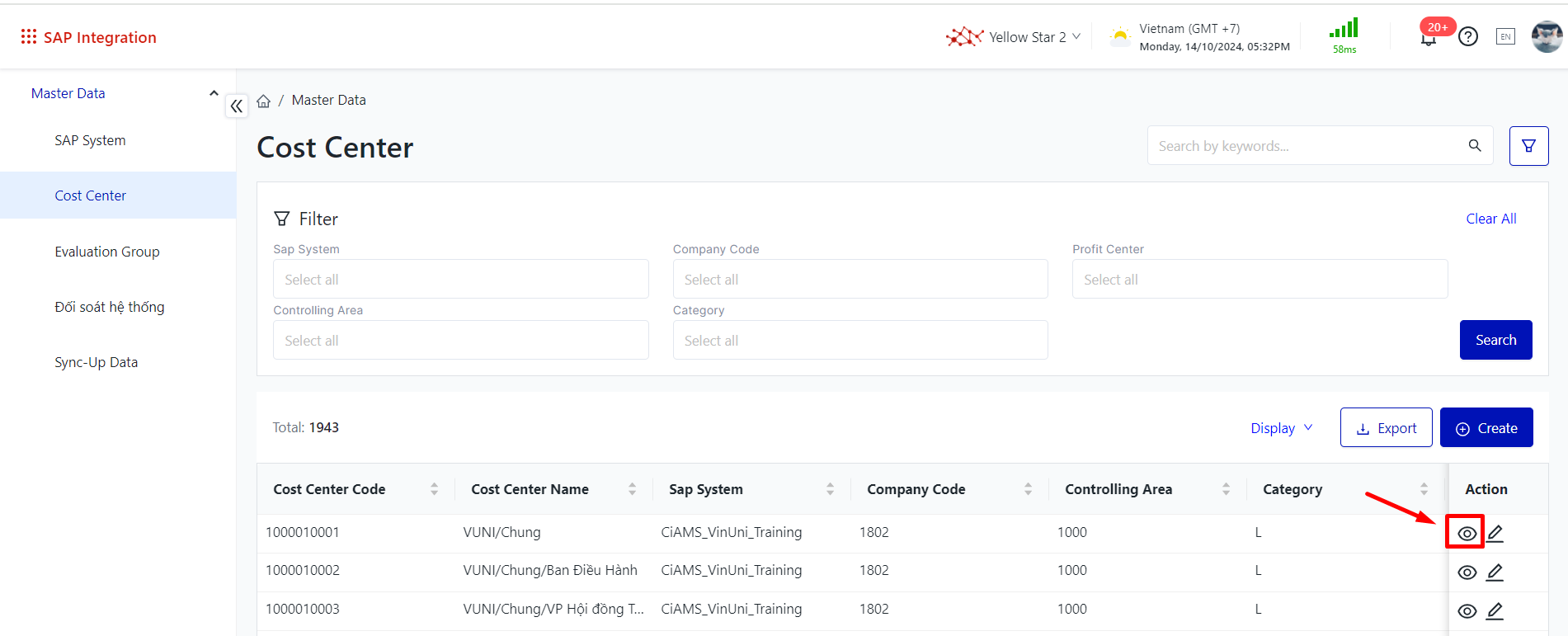1568x636 pixels.
Task: Collapse the Master Data menu section
Action: pos(214,93)
